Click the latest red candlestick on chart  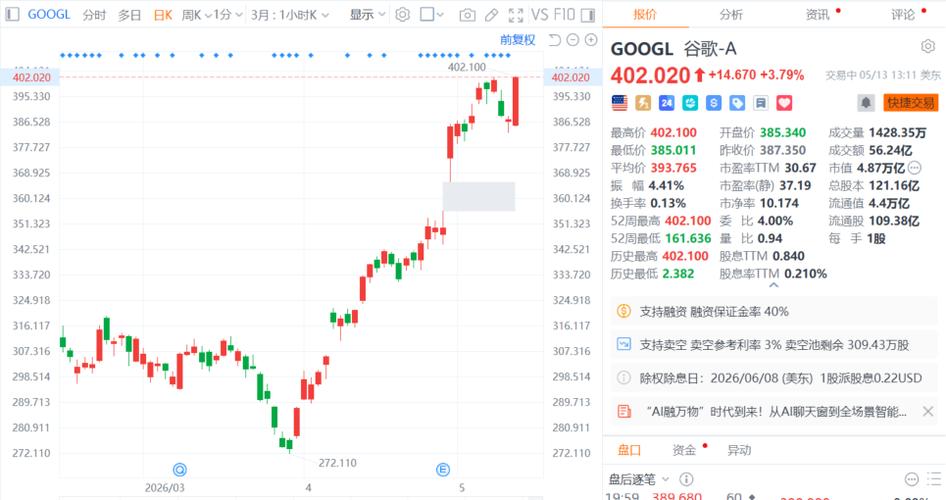(x=516, y=101)
